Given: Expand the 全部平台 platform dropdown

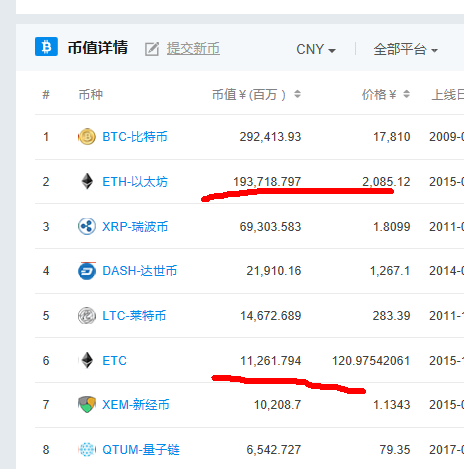Looking at the screenshot, I should 405,50.
